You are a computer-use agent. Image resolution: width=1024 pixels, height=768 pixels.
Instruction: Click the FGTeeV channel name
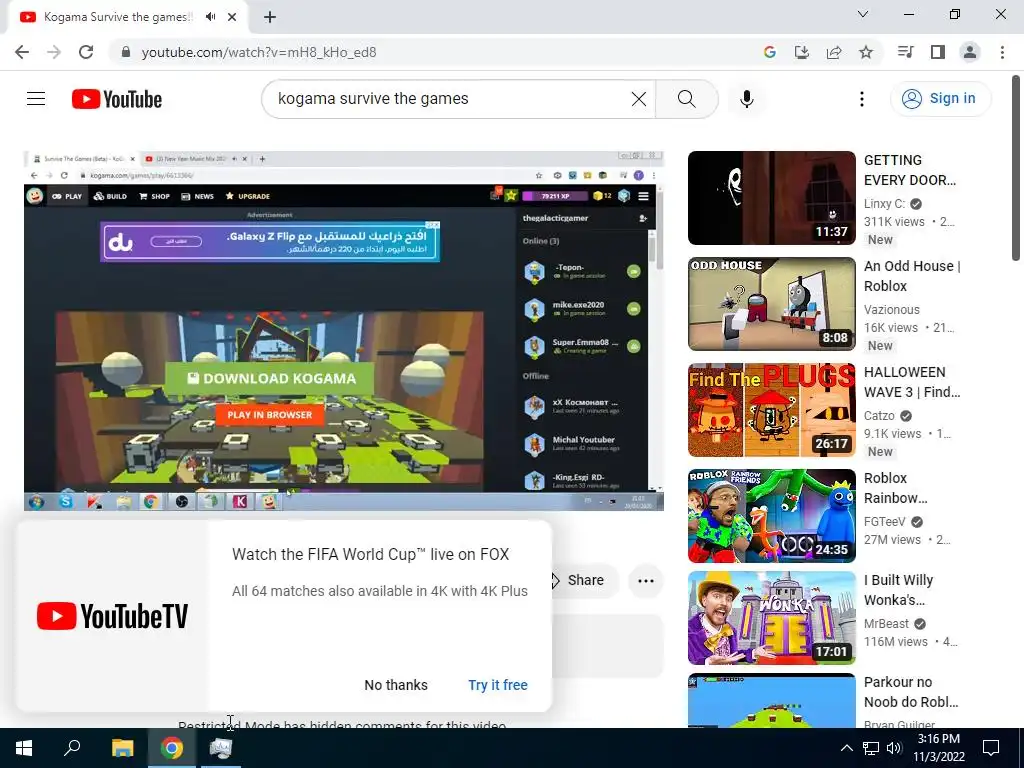(x=885, y=521)
